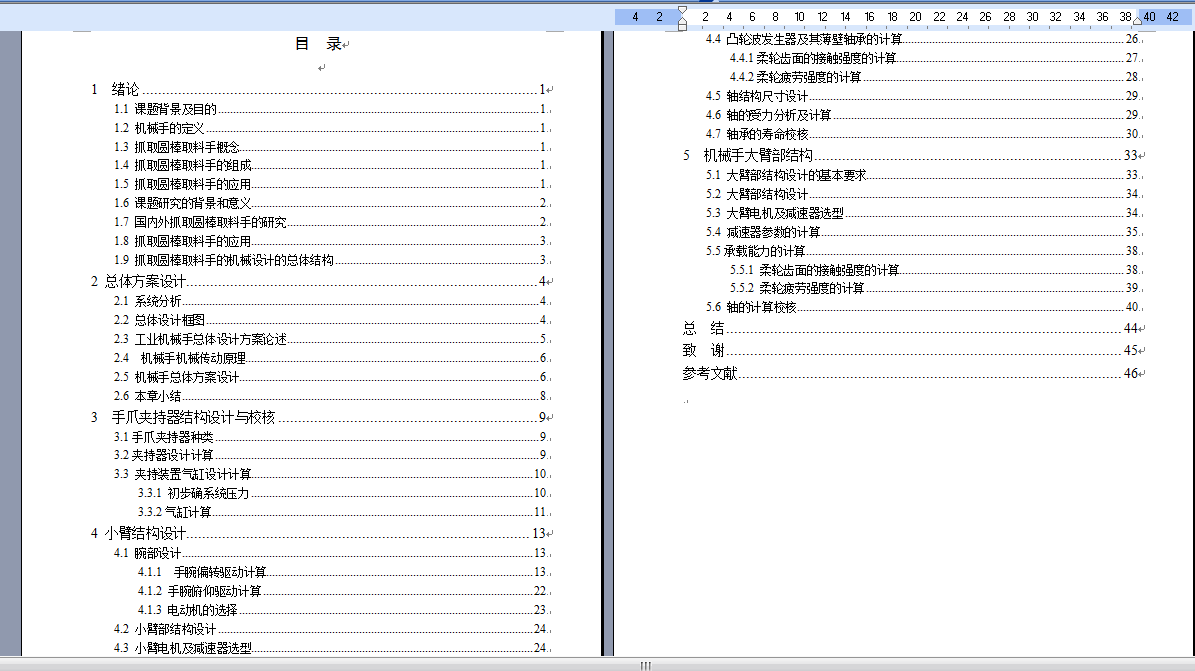The width and height of the screenshot is (1195, 671).
Task: Open TOC entry 1 绪论
Action: 319,89
